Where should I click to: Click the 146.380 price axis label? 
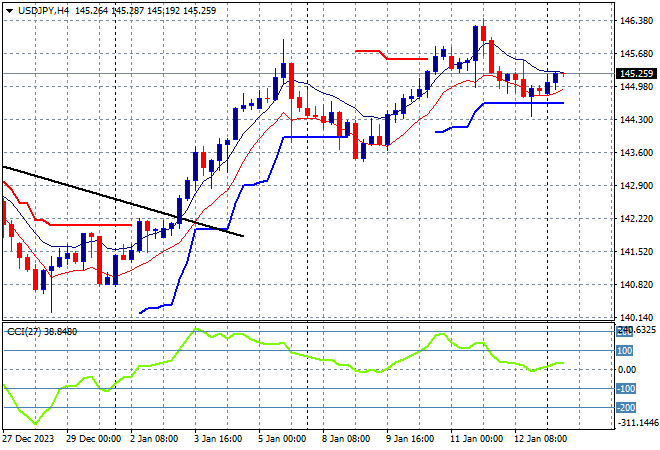click(x=636, y=21)
